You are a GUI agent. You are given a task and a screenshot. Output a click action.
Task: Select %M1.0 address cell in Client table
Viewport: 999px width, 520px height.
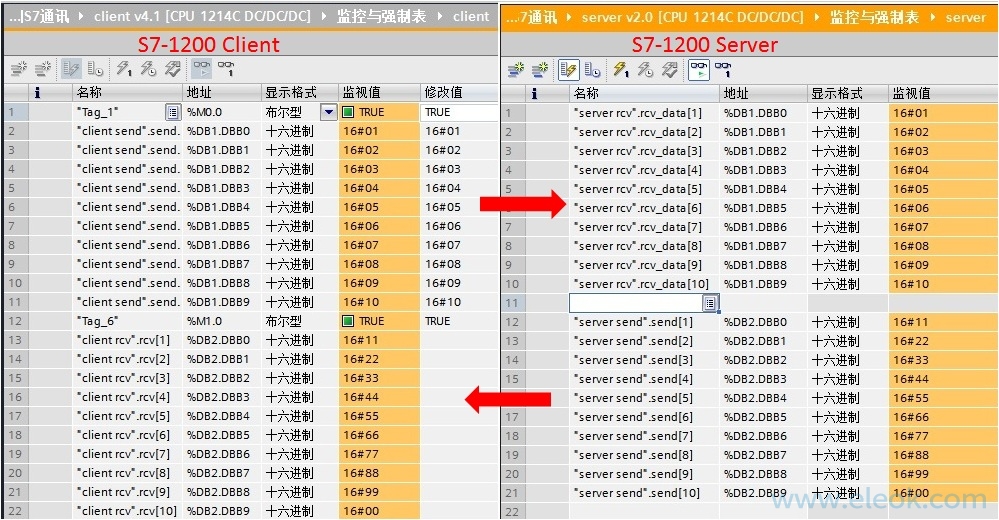point(222,321)
